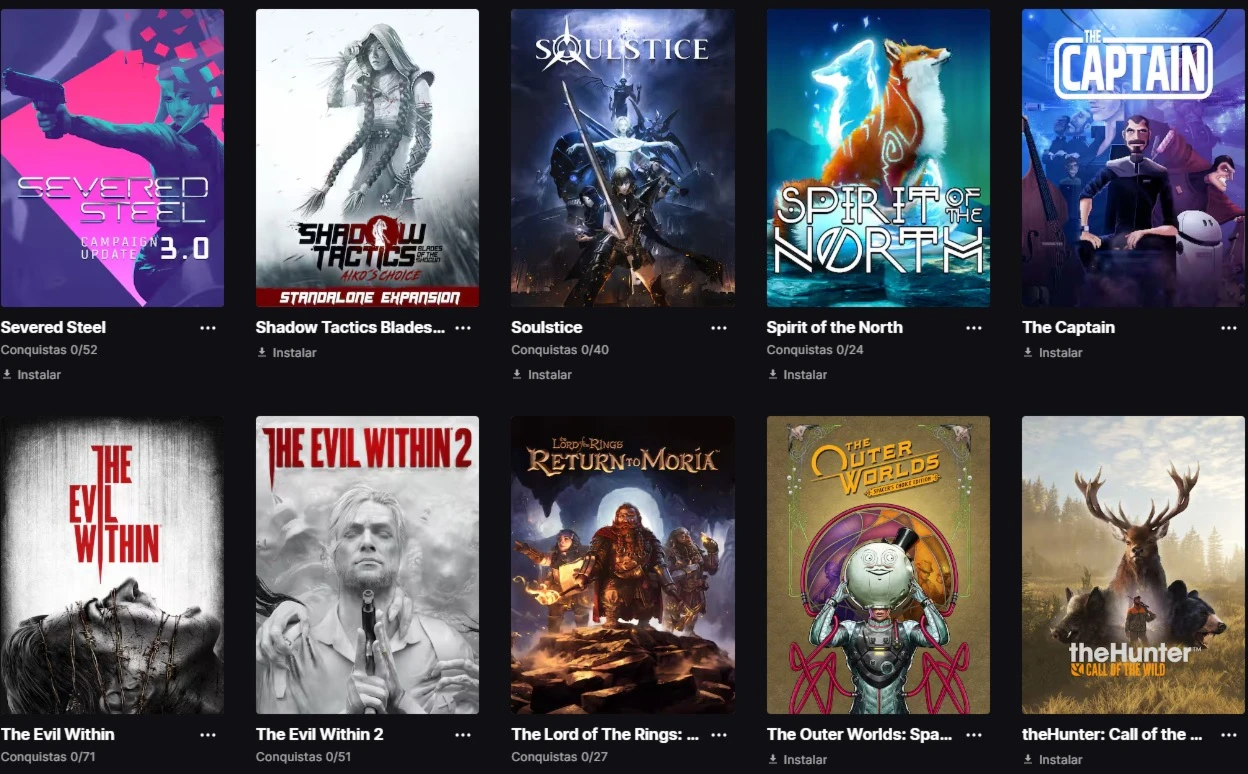The width and height of the screenshot is (1248, 774).
Task: Open the Outer Worlds three-dot menu
Action: pyautogui.click(x=974, y=735)
